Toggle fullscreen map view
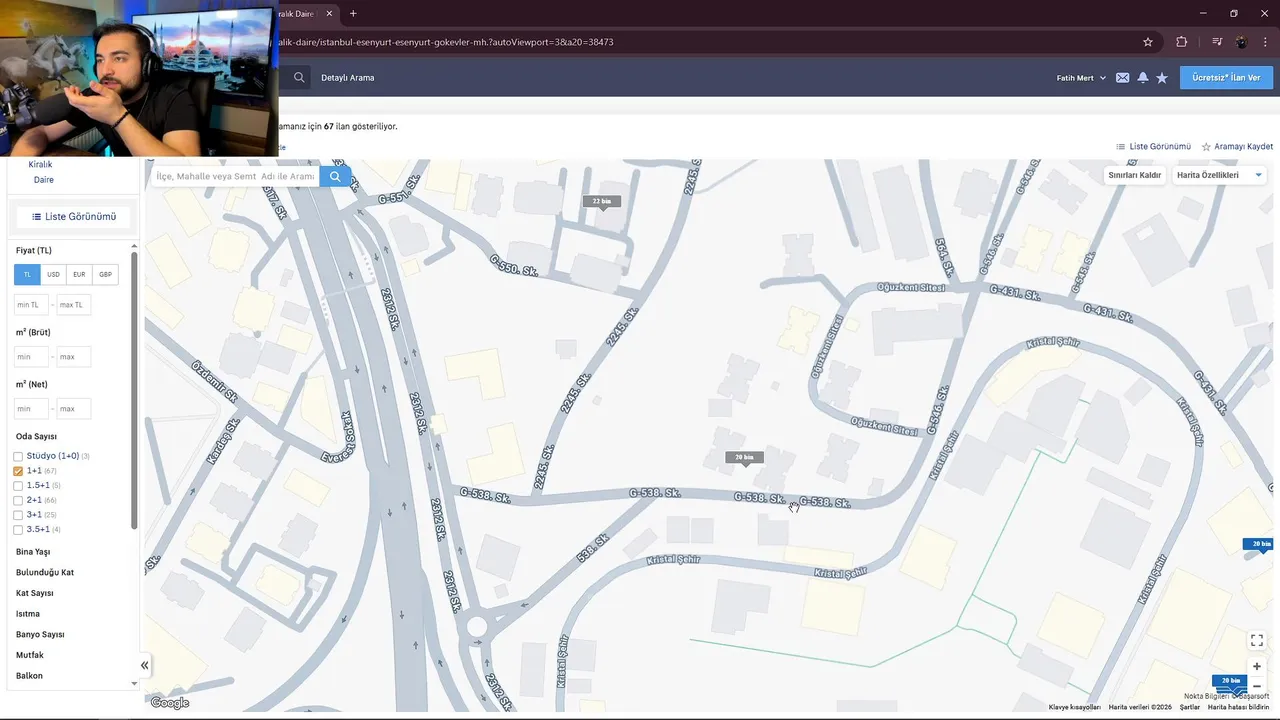 [1257, 640]
